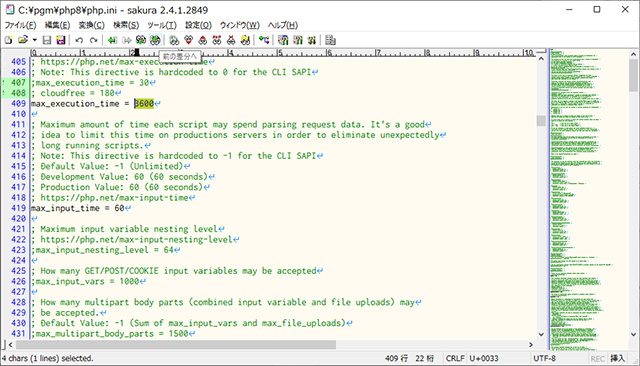Screen dimensions: 640x366
Task: Click the minimap pane's scrollbar thumb
Action: click(x=633, y=75)
